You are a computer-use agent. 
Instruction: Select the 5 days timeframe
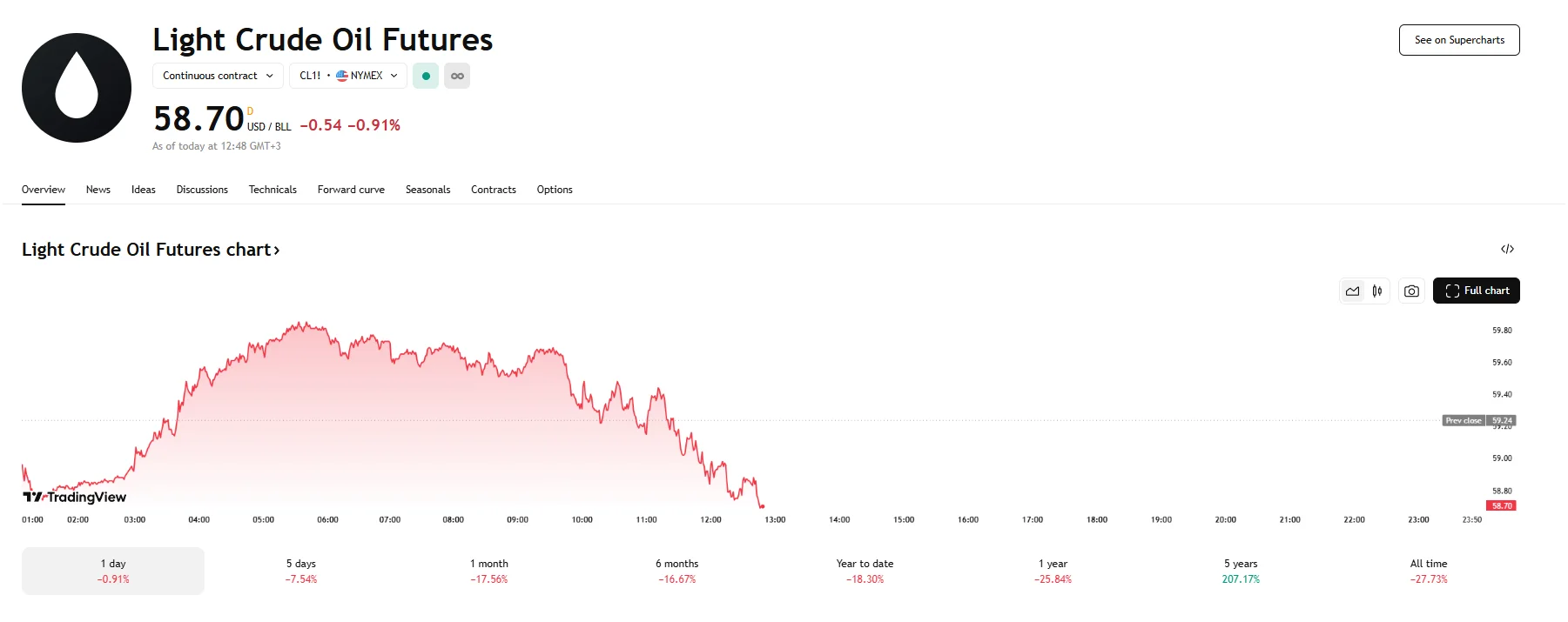299,571
